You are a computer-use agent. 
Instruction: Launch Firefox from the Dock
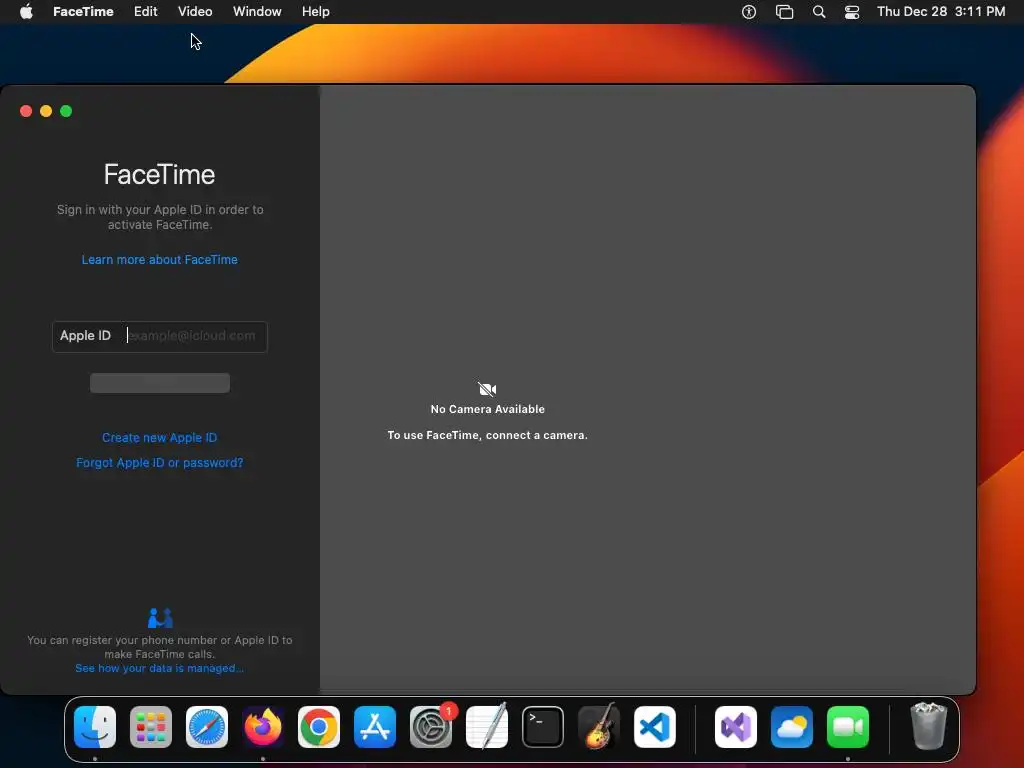(263, 727)
